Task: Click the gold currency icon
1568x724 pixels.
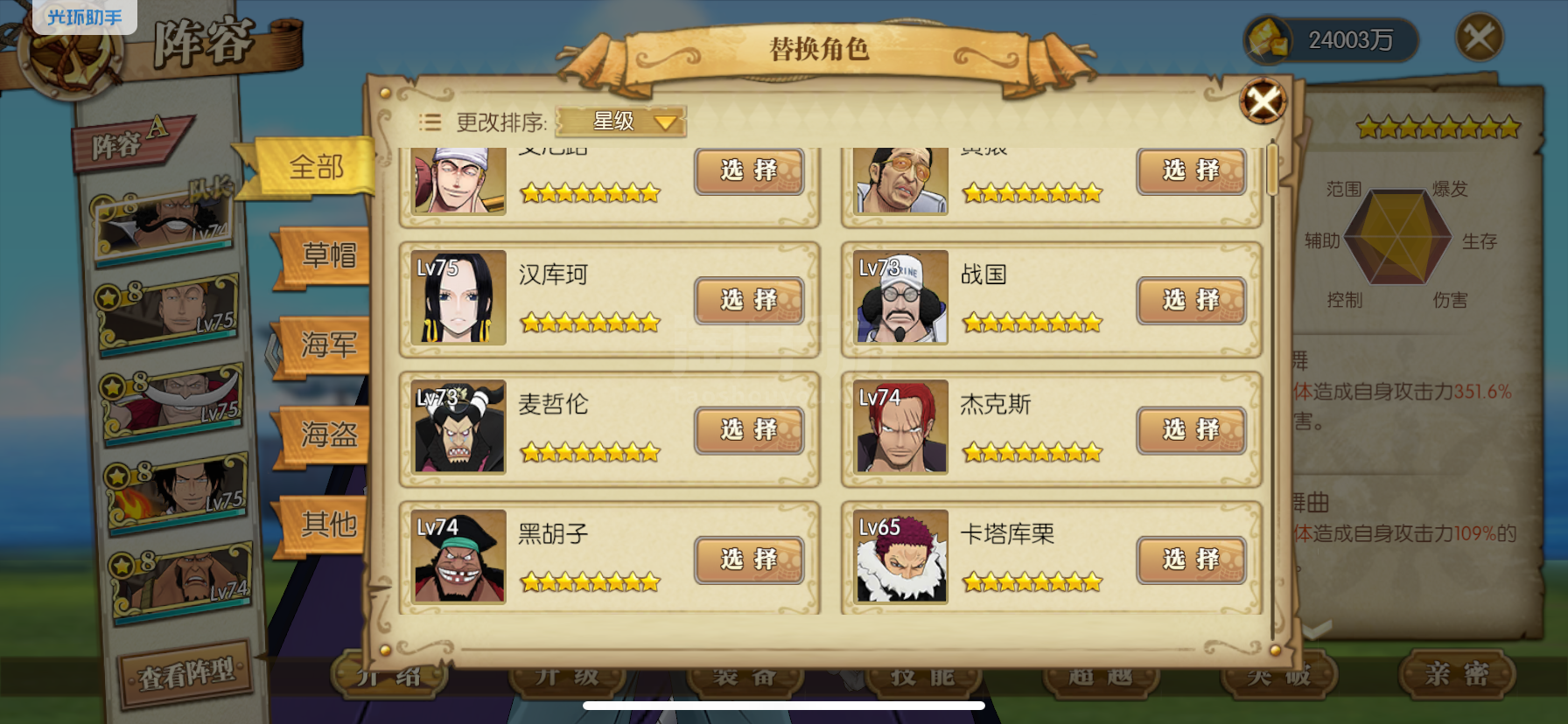Action: (1268, 39)
